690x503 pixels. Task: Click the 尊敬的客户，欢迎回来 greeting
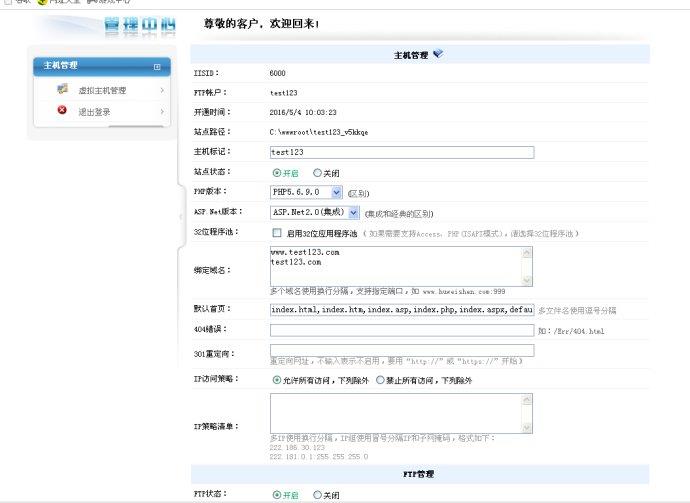[261, 23]
